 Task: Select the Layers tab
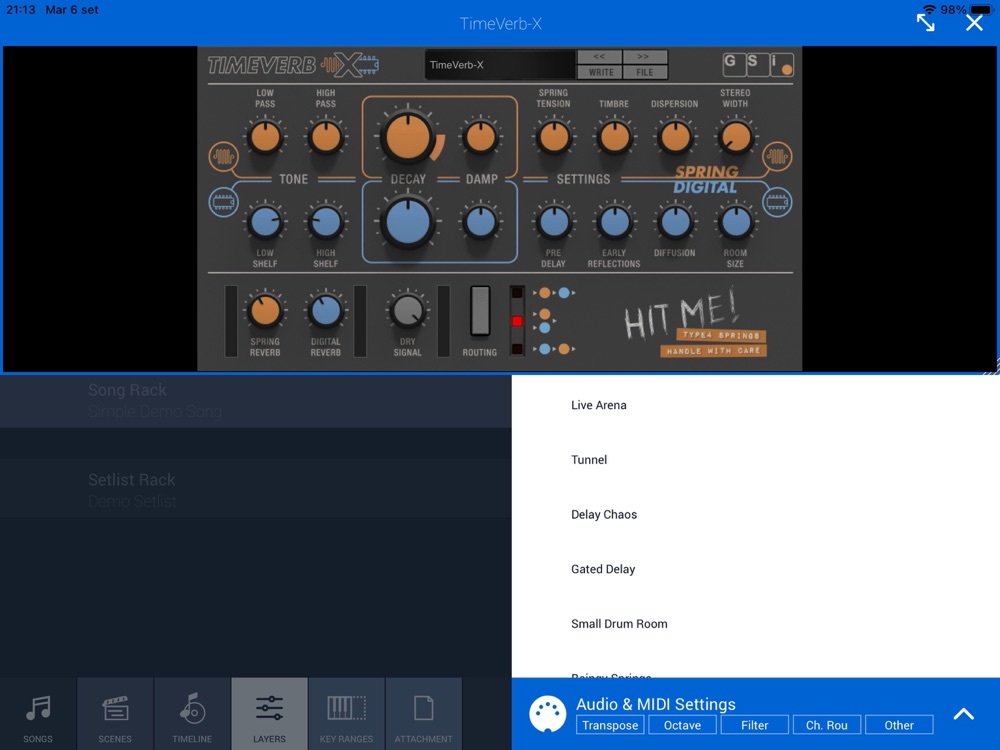point(269,714)
